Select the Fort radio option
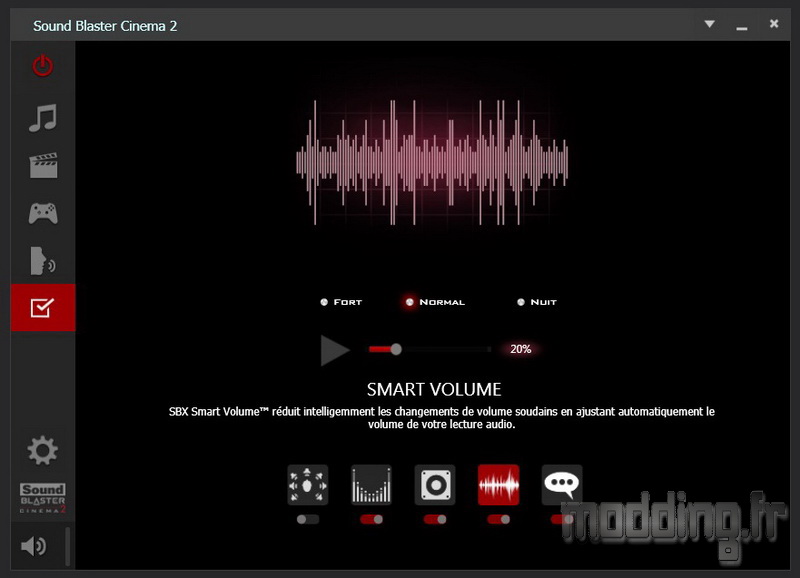This screenshot has height=578, width=800. point(341,302)
